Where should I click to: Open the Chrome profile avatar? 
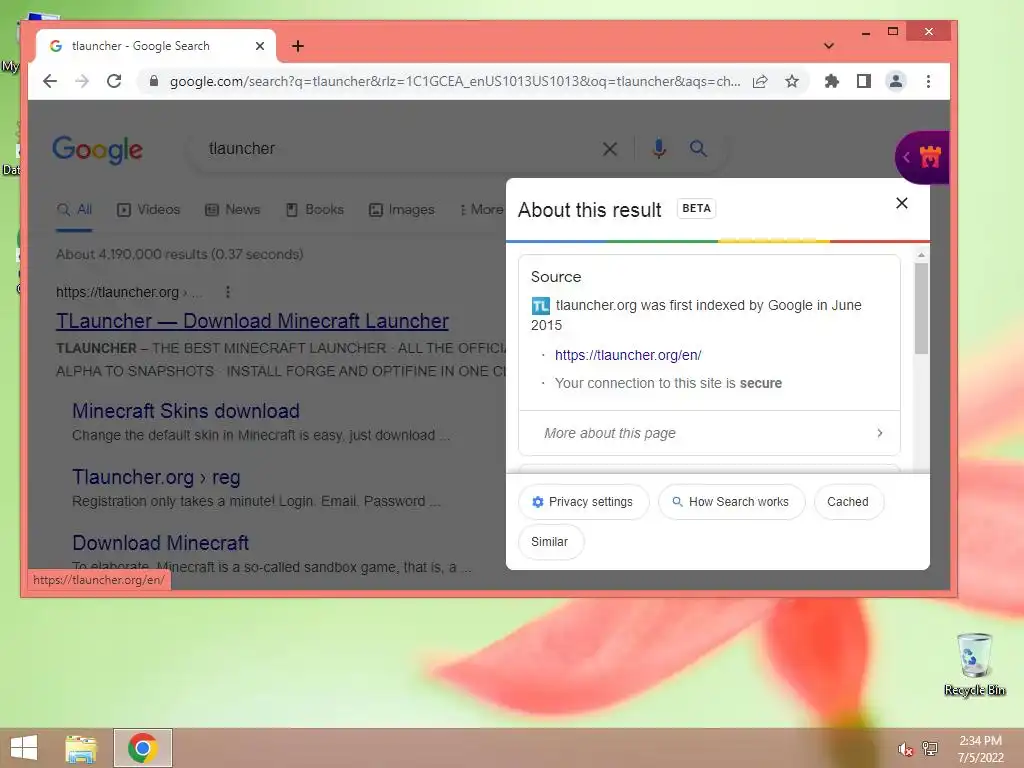895,81
